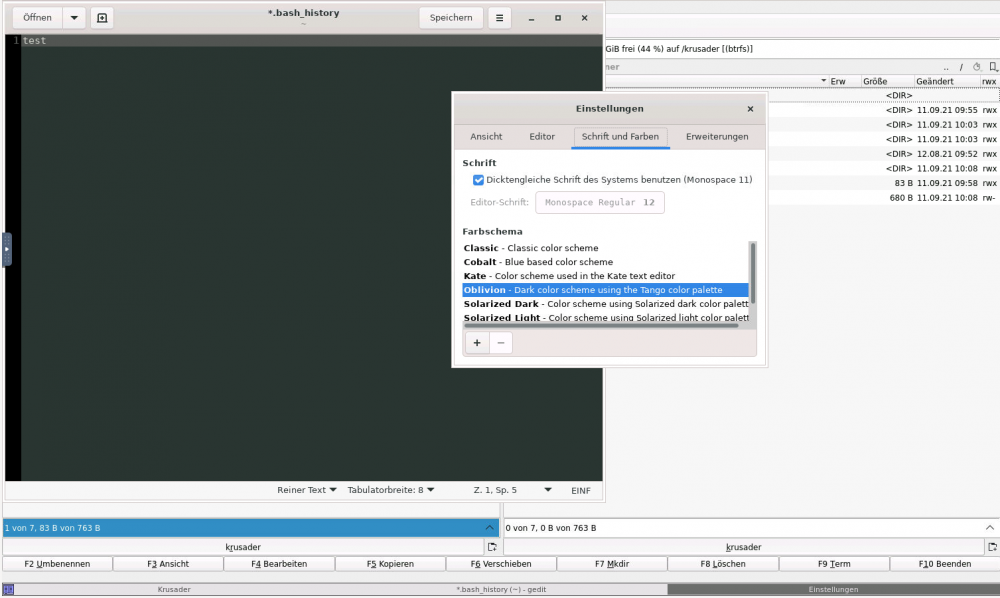Open recent files arrow next to Öffnen
This screenshot has height=598, width=1000.
pyautogui.click(x=74, y=18)
